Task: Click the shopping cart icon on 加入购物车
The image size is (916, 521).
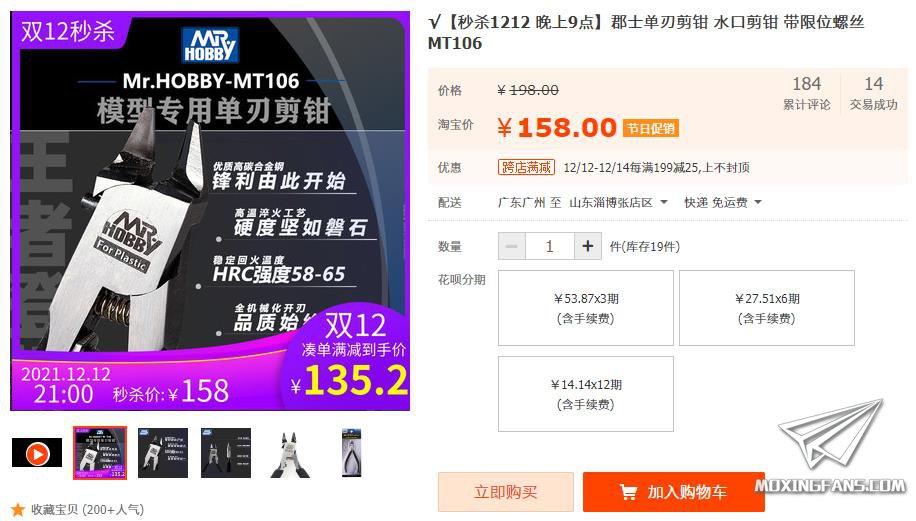Action: point(628,492)
